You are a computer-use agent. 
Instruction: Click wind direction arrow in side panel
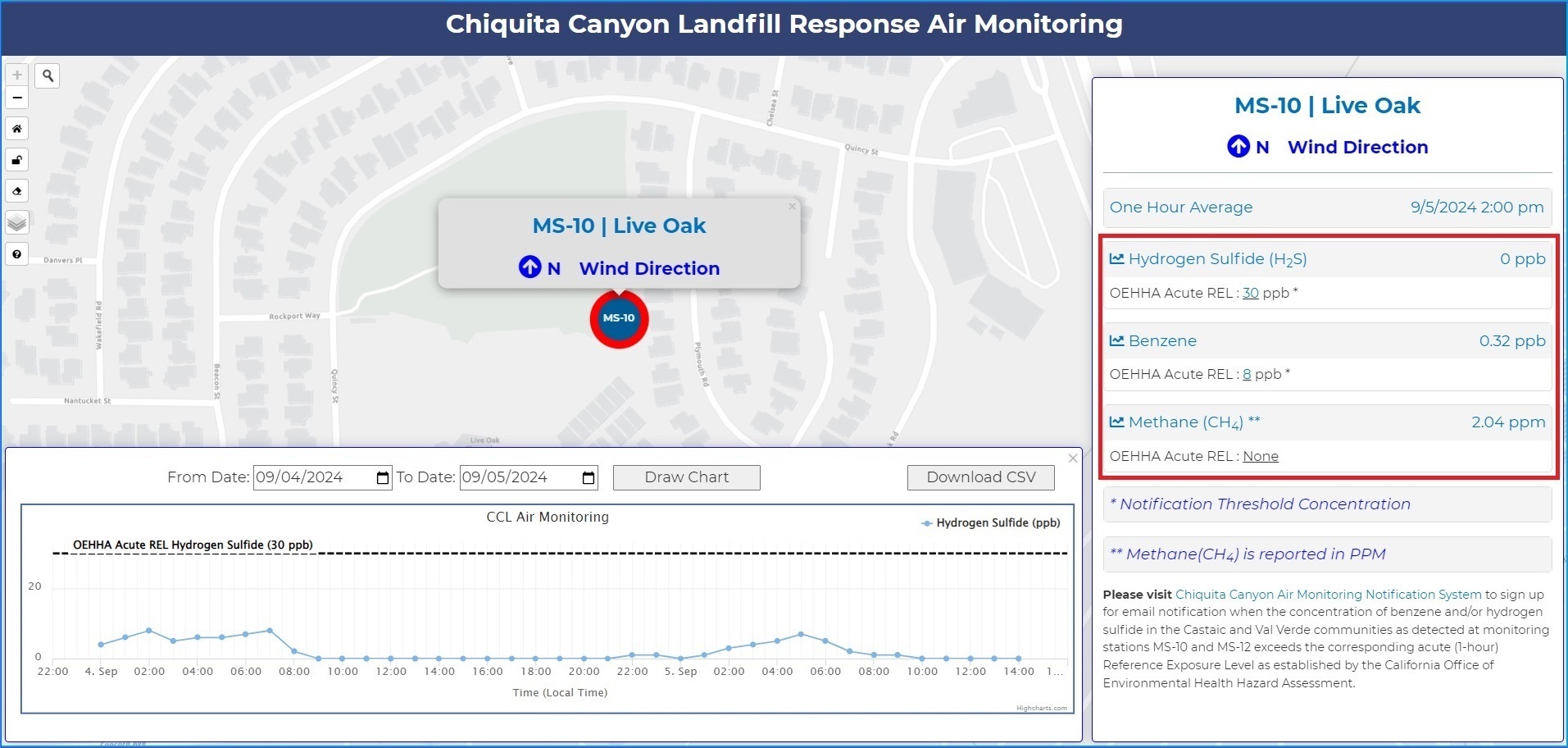(x=1238, y=146)
